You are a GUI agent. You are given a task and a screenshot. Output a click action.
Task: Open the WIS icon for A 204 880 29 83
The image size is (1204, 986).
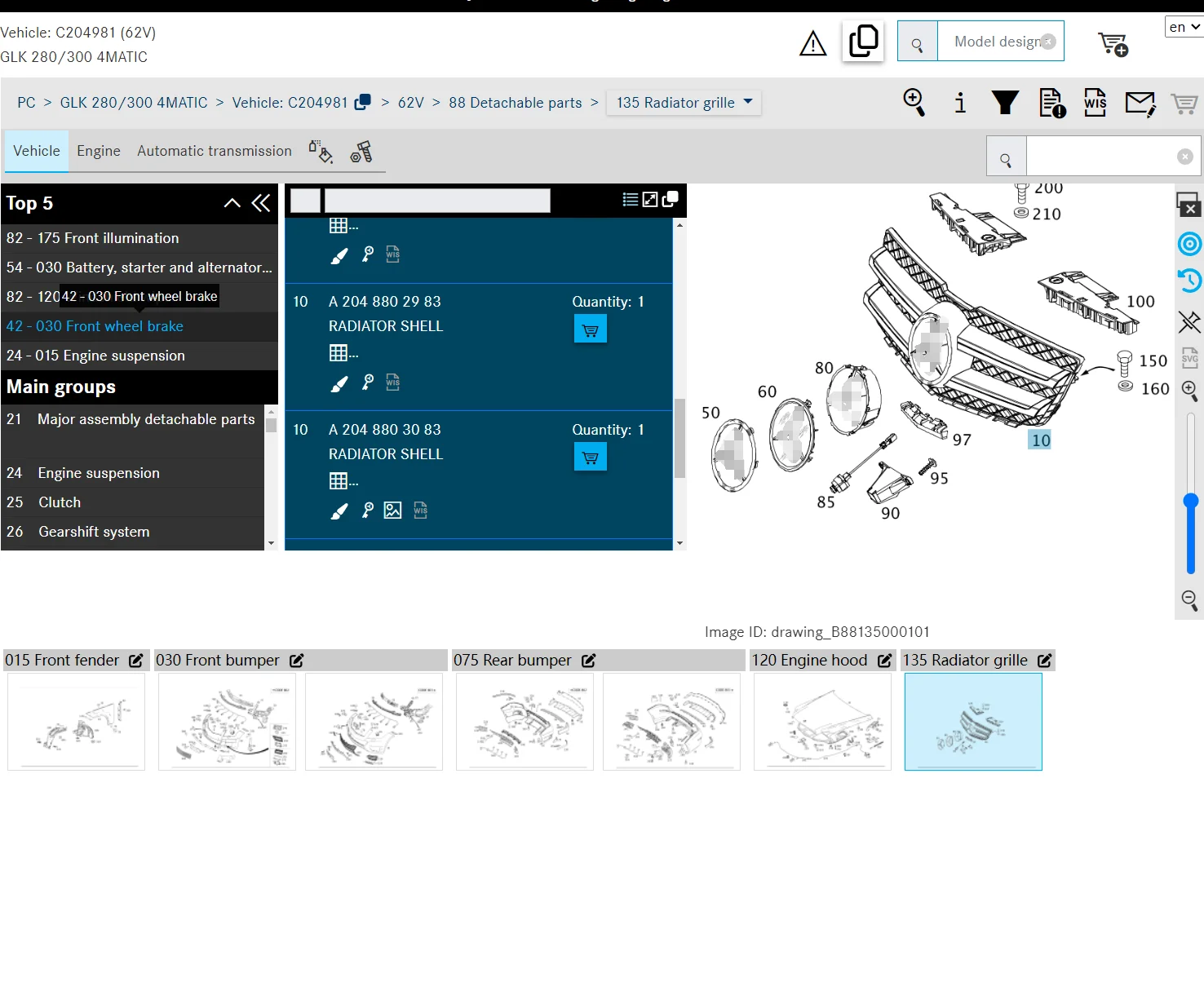[393, 382]
